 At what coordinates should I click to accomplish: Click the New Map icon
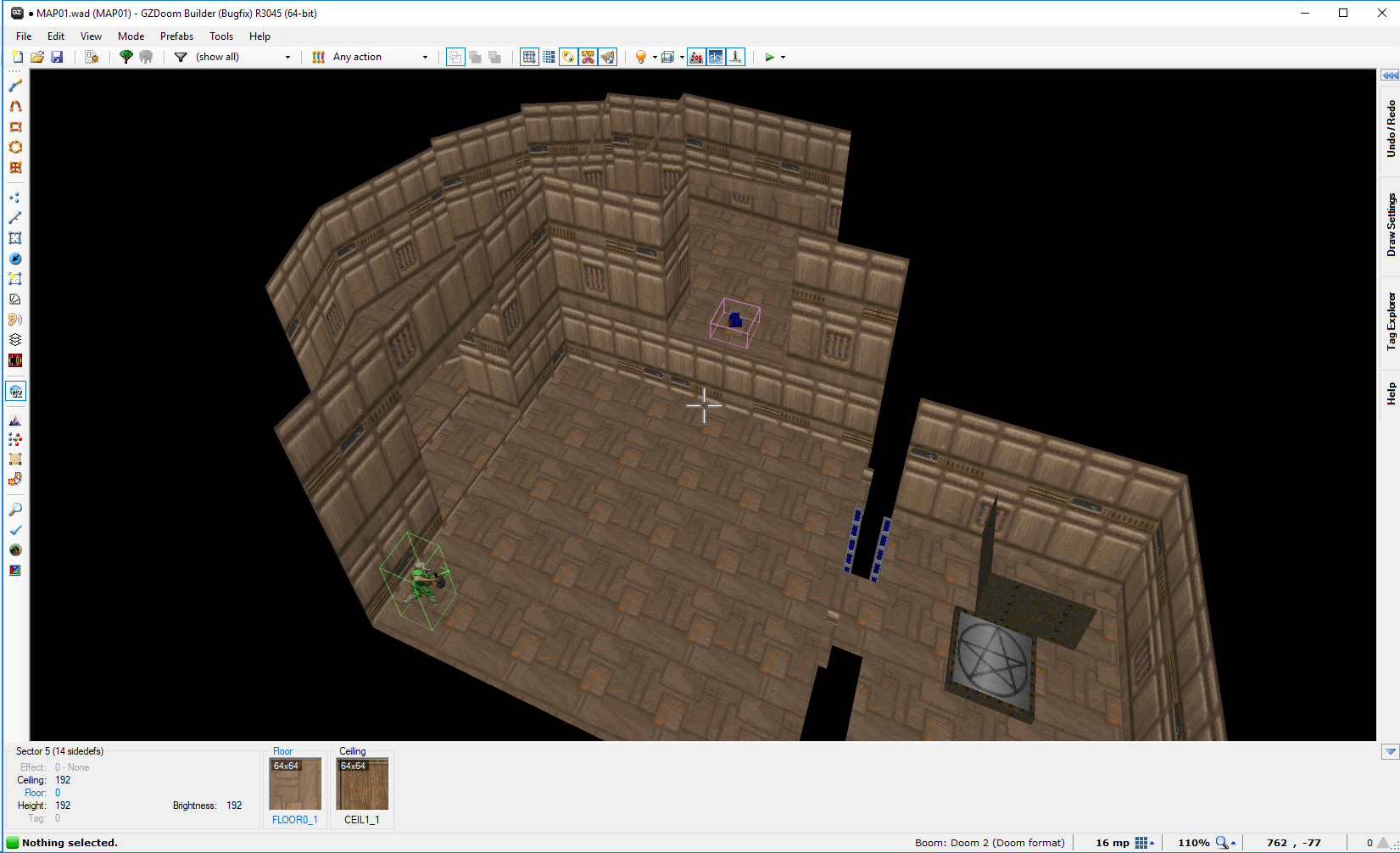coord(17,57)
